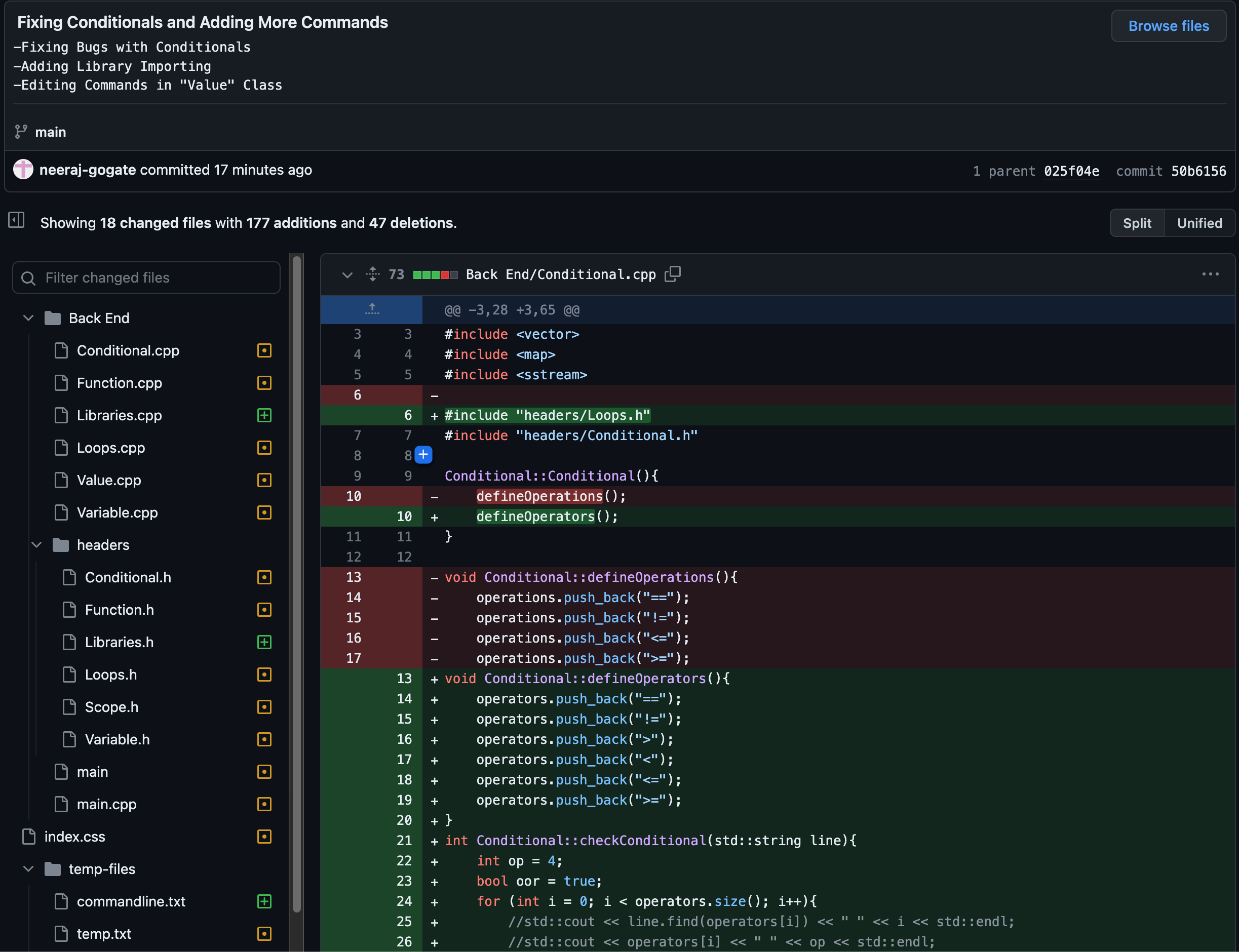
Task: Collapse the headers folder
Action: (37, 545)
